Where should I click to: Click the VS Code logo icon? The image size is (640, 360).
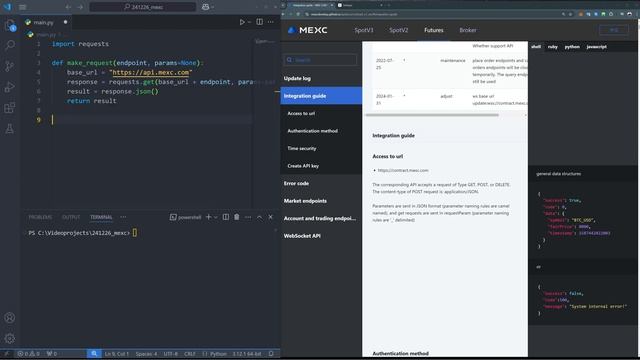point(7,7)
